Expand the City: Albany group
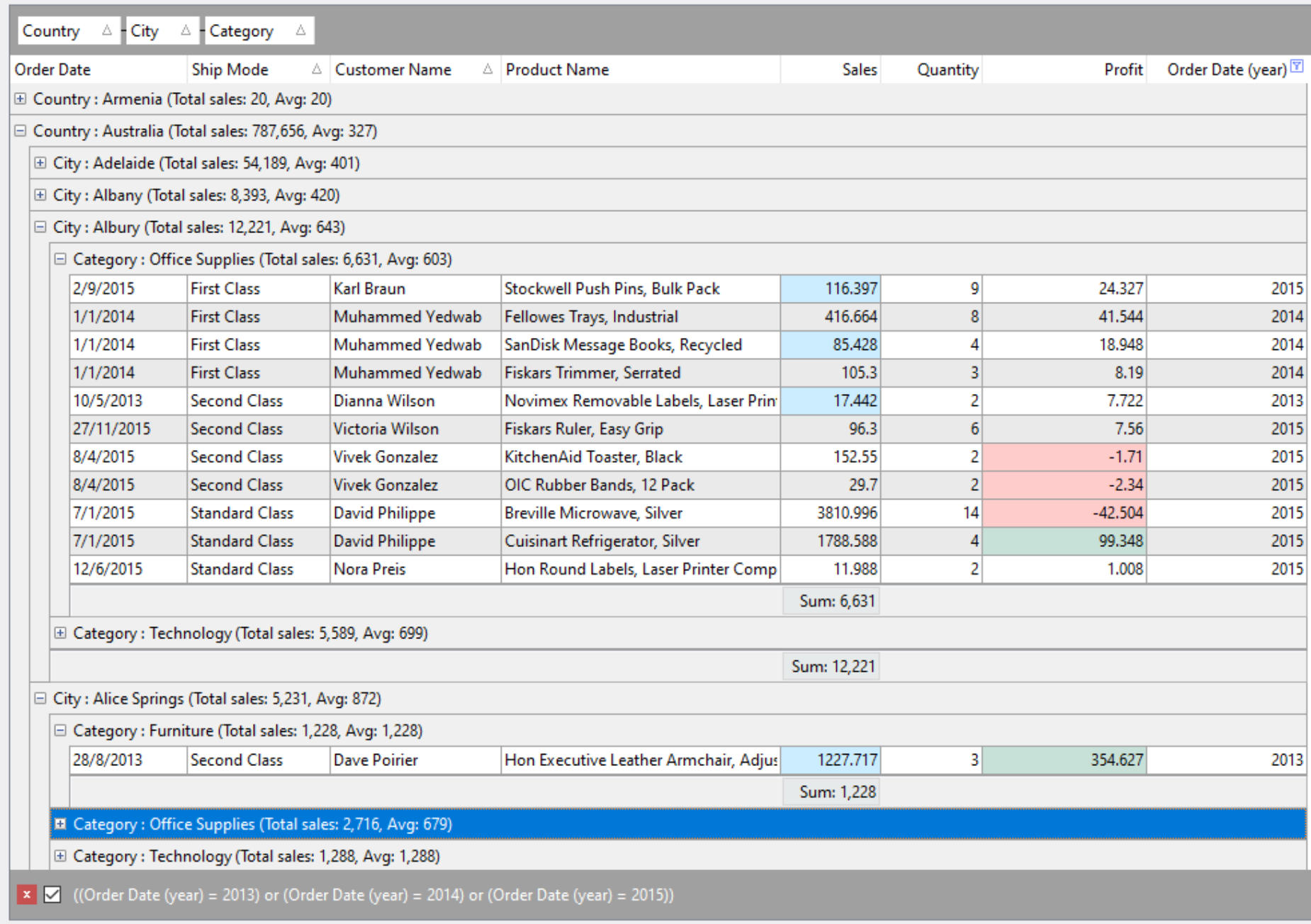1311x924 pixels. click(x=39, y=195)
